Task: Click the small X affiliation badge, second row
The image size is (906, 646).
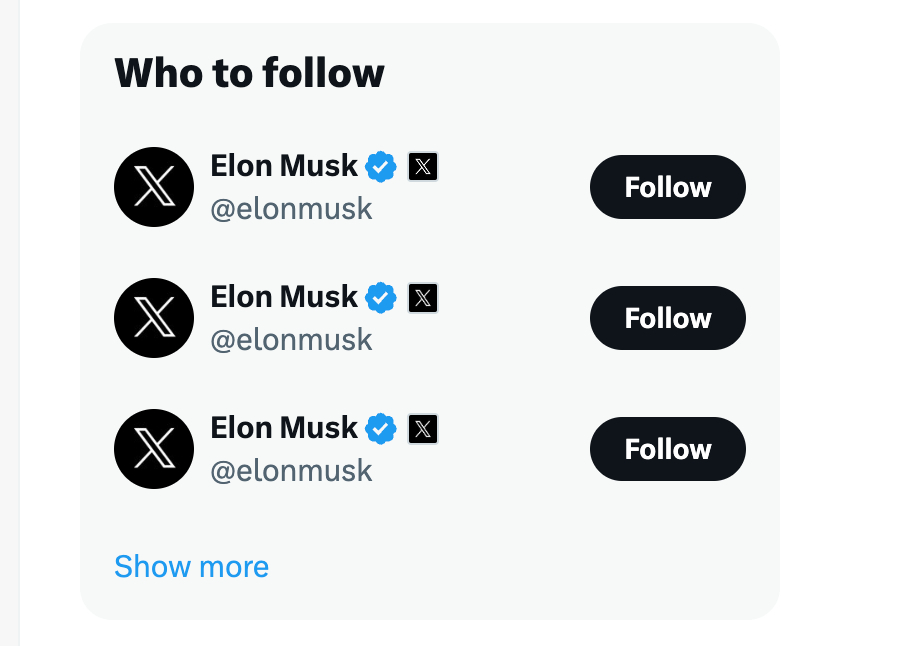Action: pyautogui.click(x=423, y=297)
